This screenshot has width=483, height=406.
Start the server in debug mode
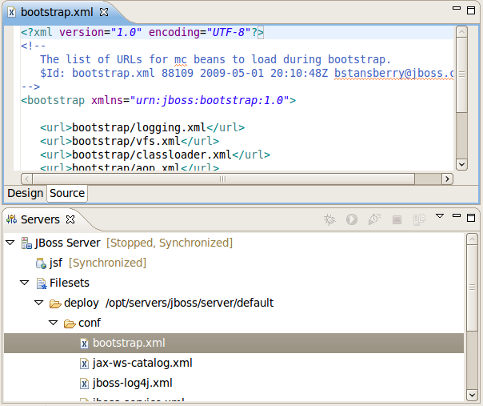(x=330, y=219)
